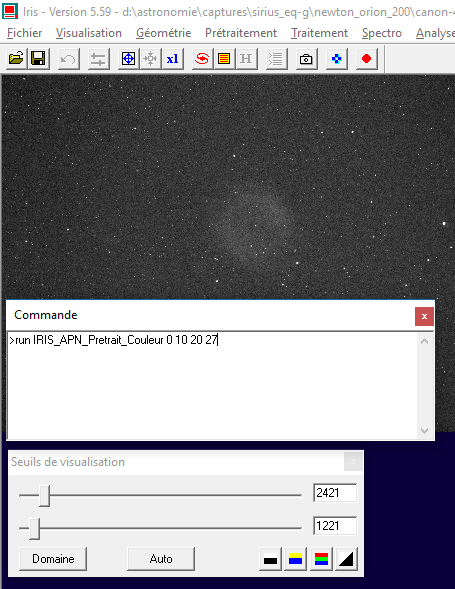Open the camera acquisition icon
Screen dimensions: 455x589
306,59
